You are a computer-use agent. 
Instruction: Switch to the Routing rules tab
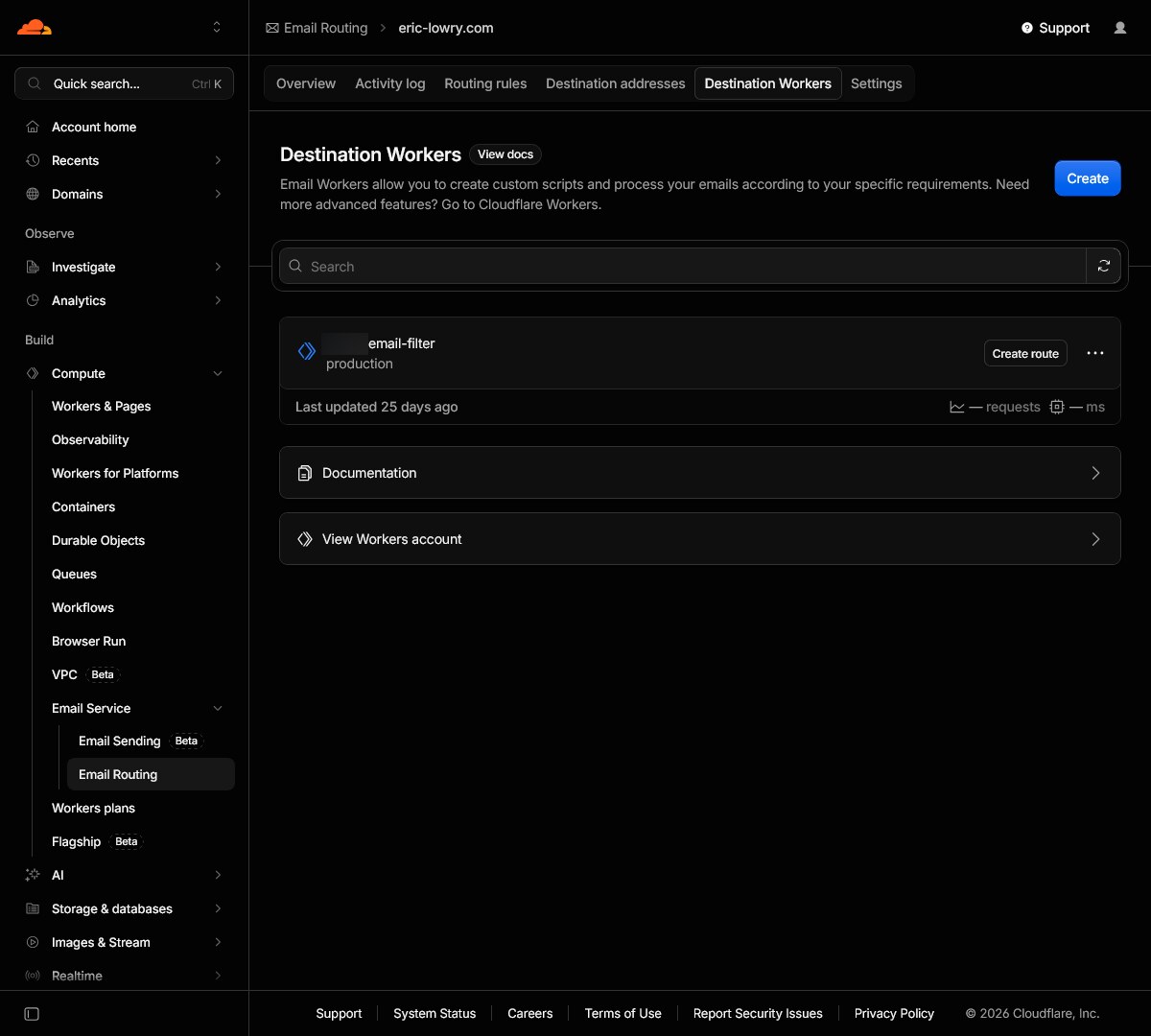[x=485, y=83]
